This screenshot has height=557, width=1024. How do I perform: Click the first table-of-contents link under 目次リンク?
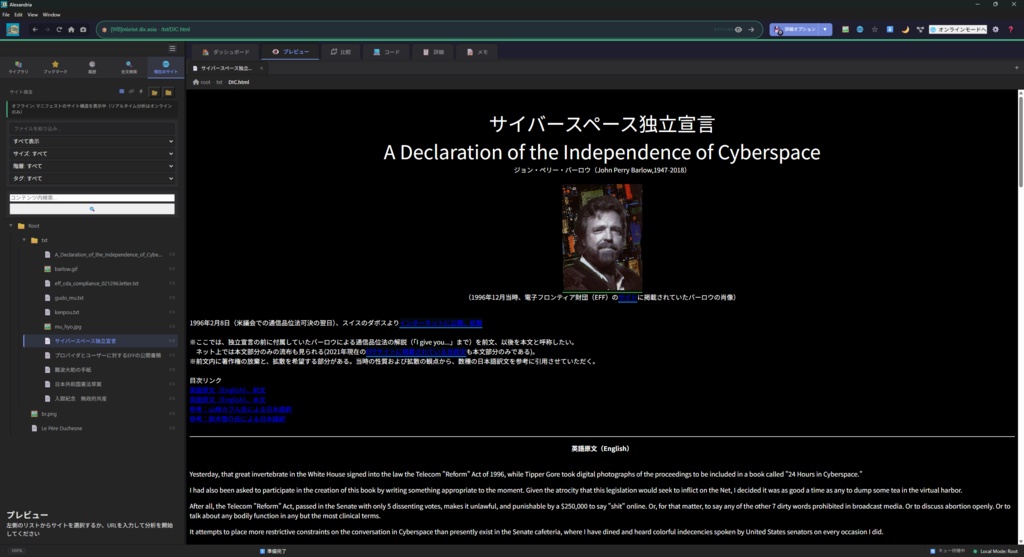[227, 390]
